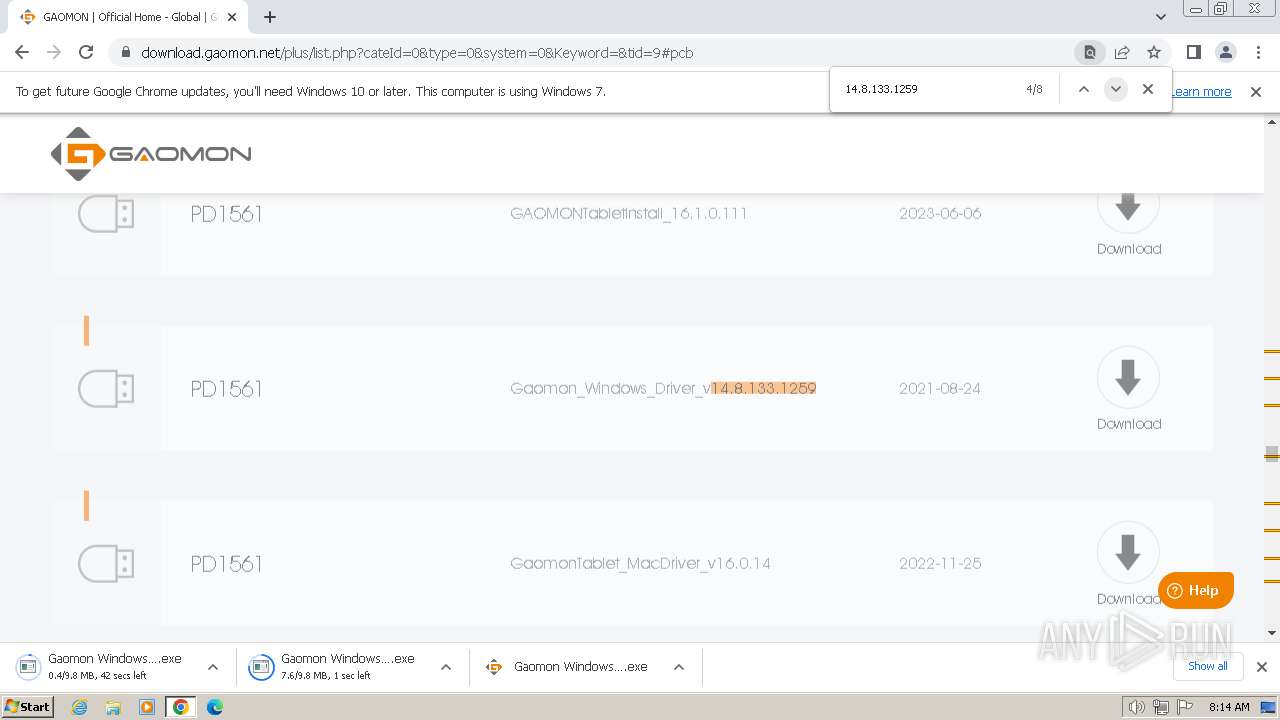
Task: Expand options for completed download
Action: 679,667
